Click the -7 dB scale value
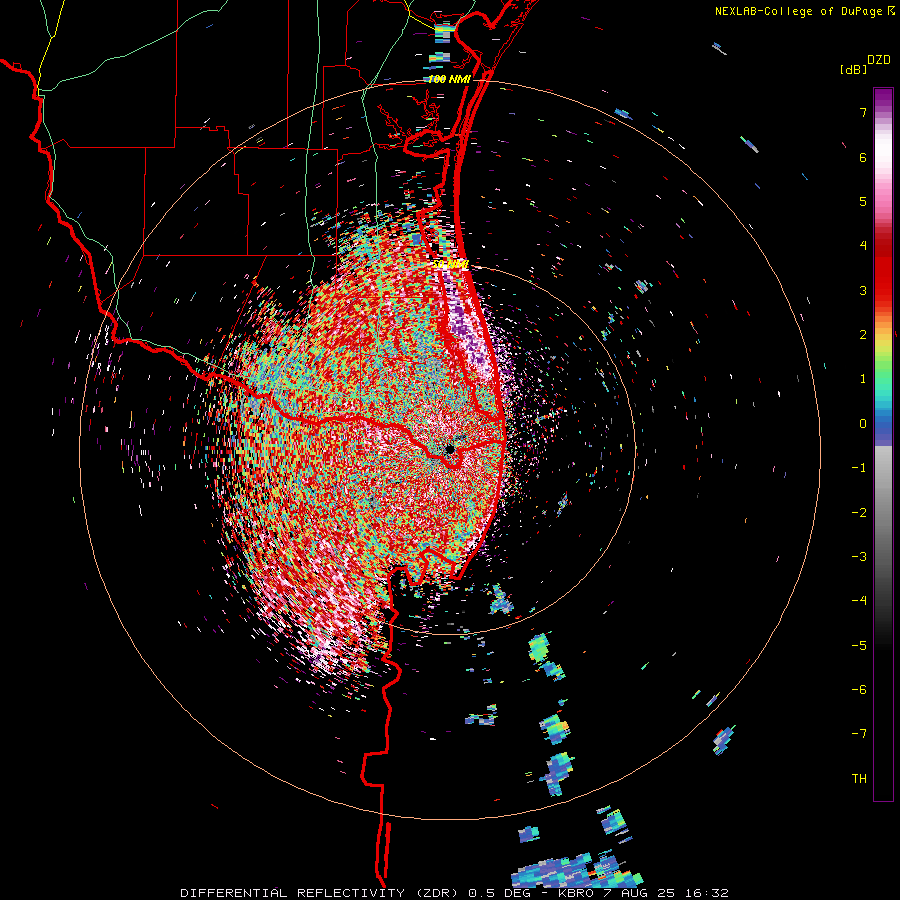Image resolution: width=900 pixels, height=900 pixels. [x=859, y=734]
